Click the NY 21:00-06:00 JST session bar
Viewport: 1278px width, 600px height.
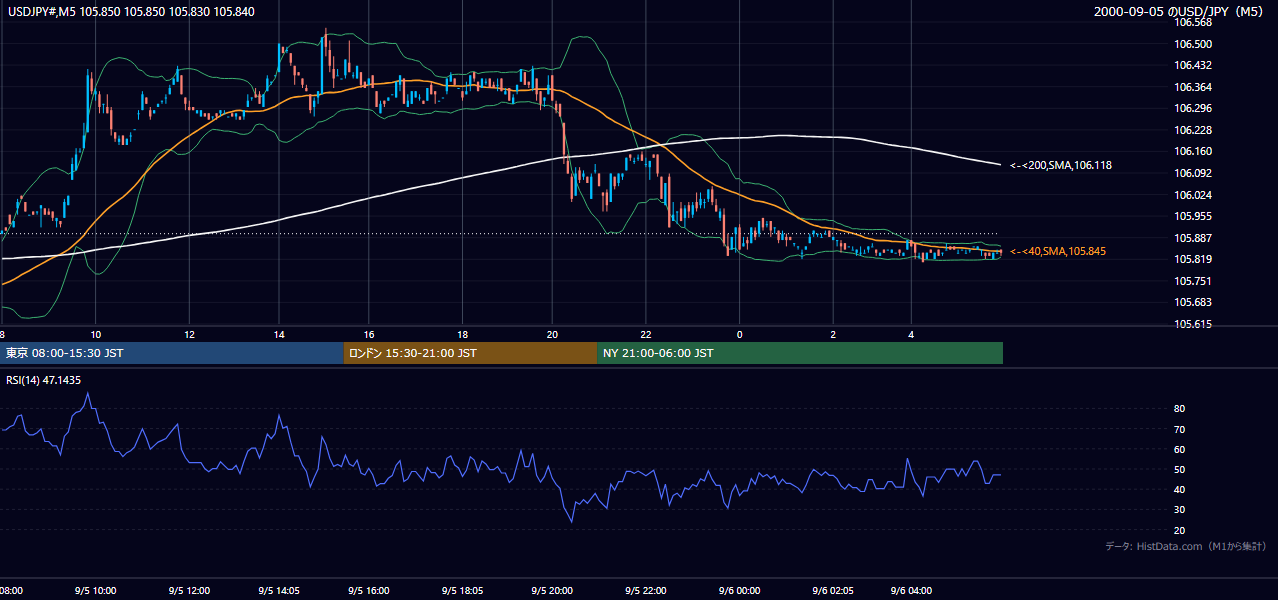(800, 353)
